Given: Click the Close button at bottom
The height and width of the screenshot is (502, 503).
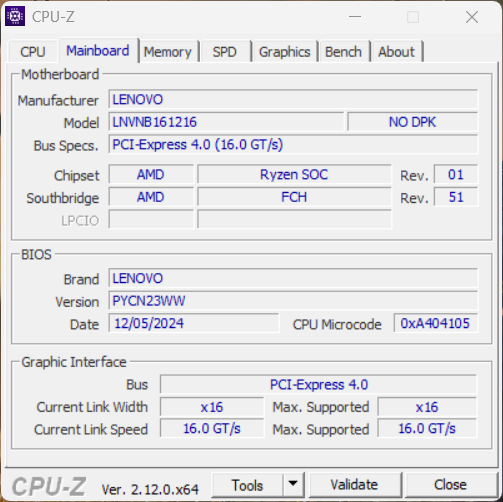Looking at the screenshot, I should (x=450, y=485).
